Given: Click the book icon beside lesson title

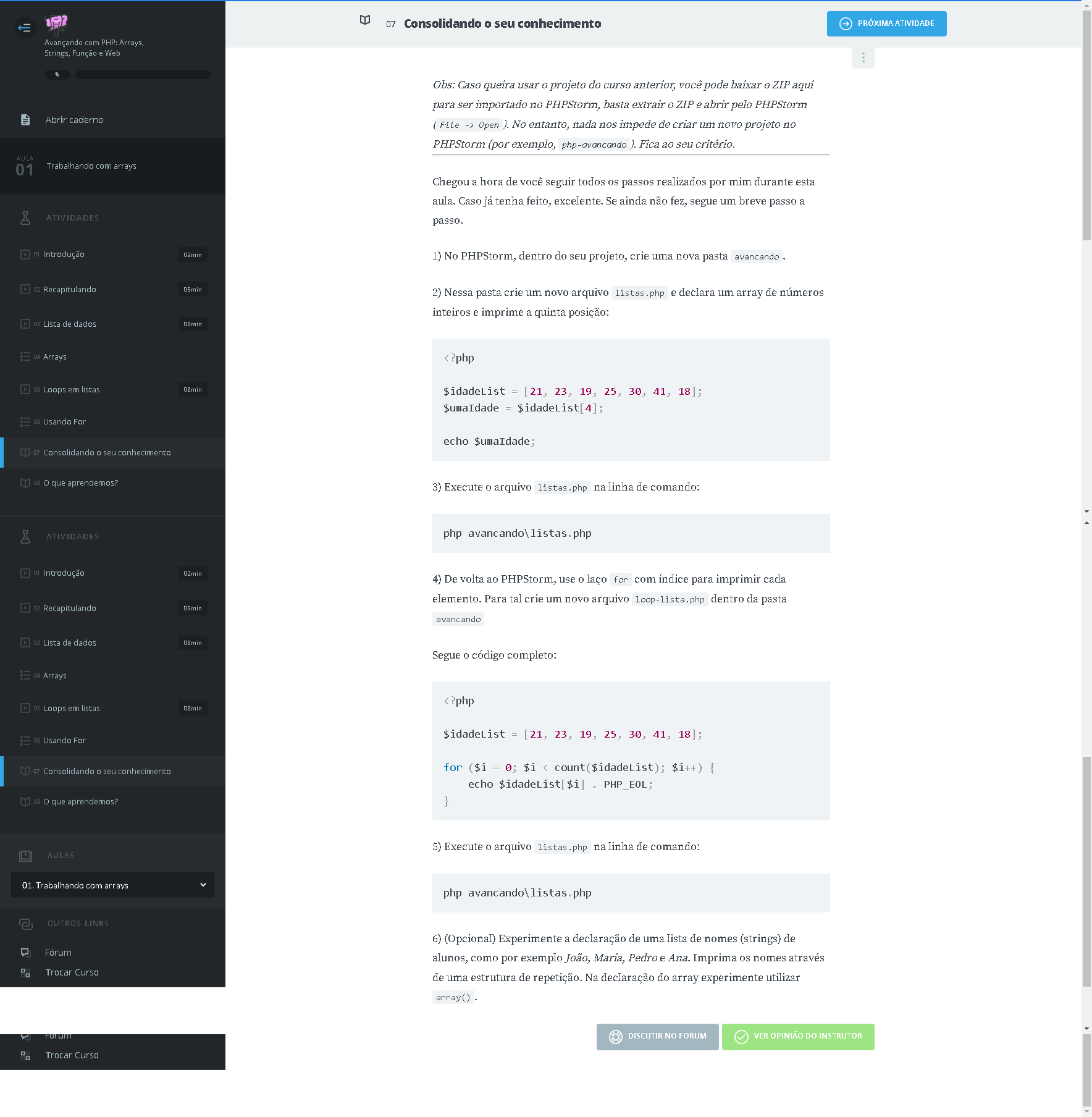Looking at the screenshot, I should point(365,20).
